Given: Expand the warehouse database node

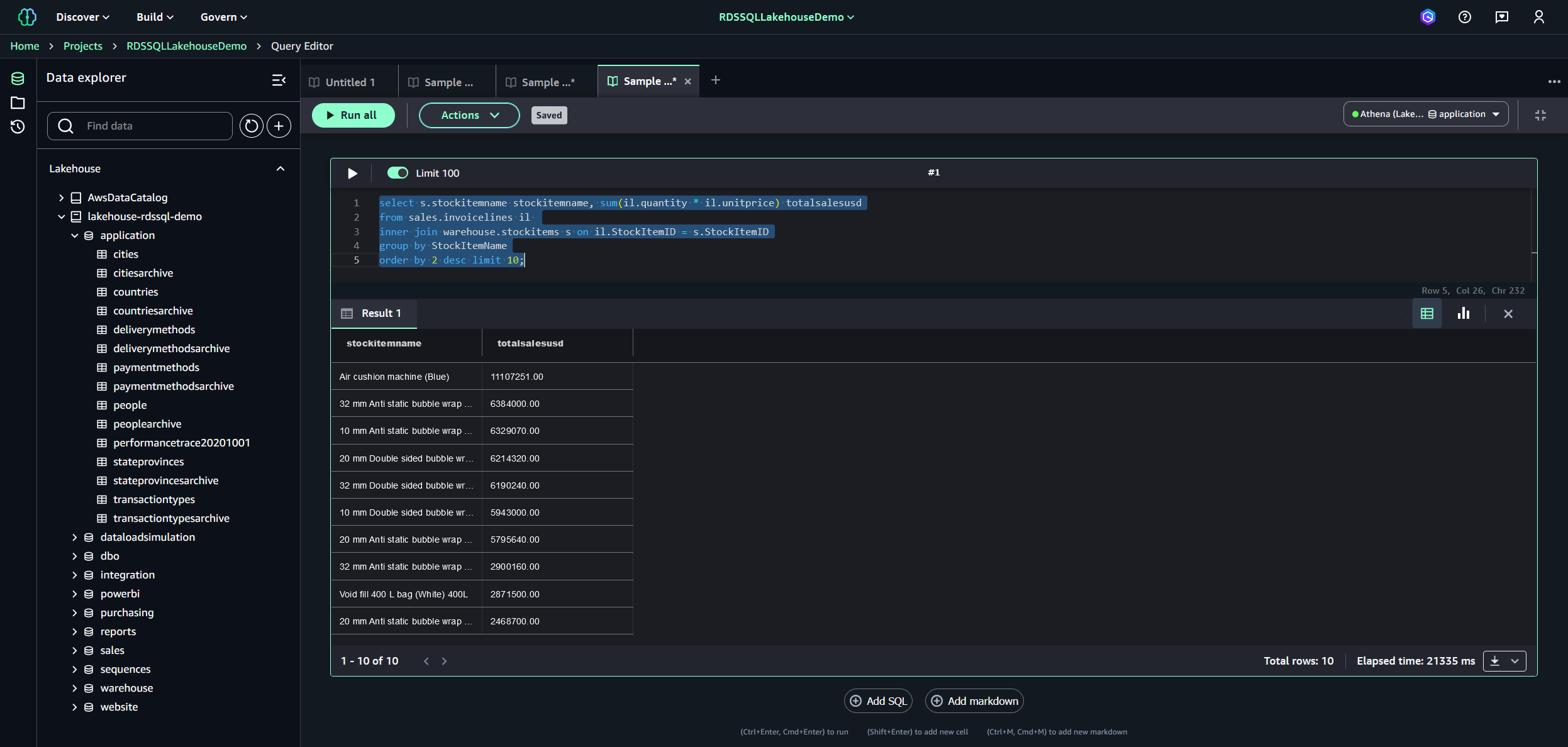Looking at the screenshot, I should click(x=75, y=689).
